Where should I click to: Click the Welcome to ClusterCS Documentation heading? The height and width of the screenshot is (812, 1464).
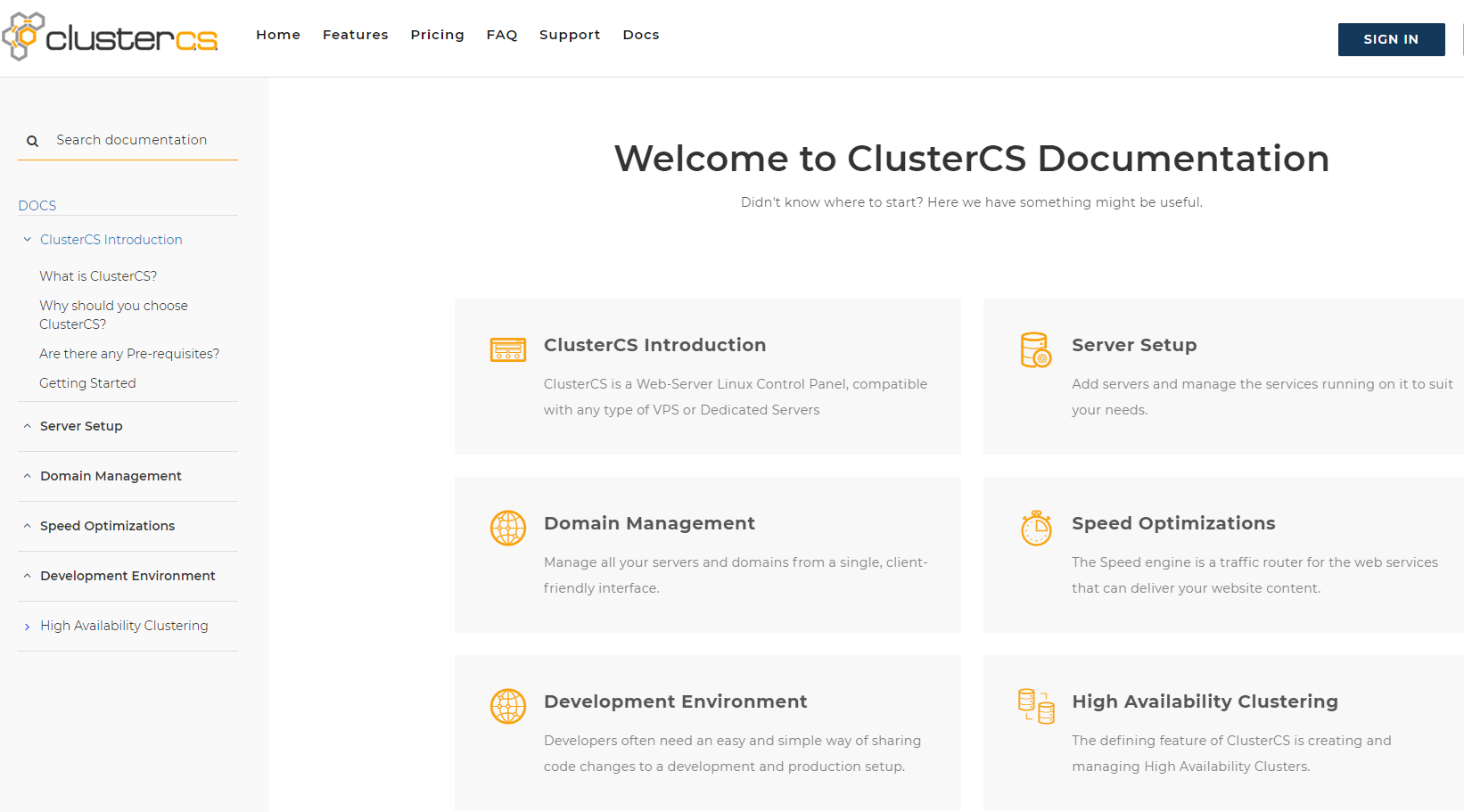(x=972, y=159)
